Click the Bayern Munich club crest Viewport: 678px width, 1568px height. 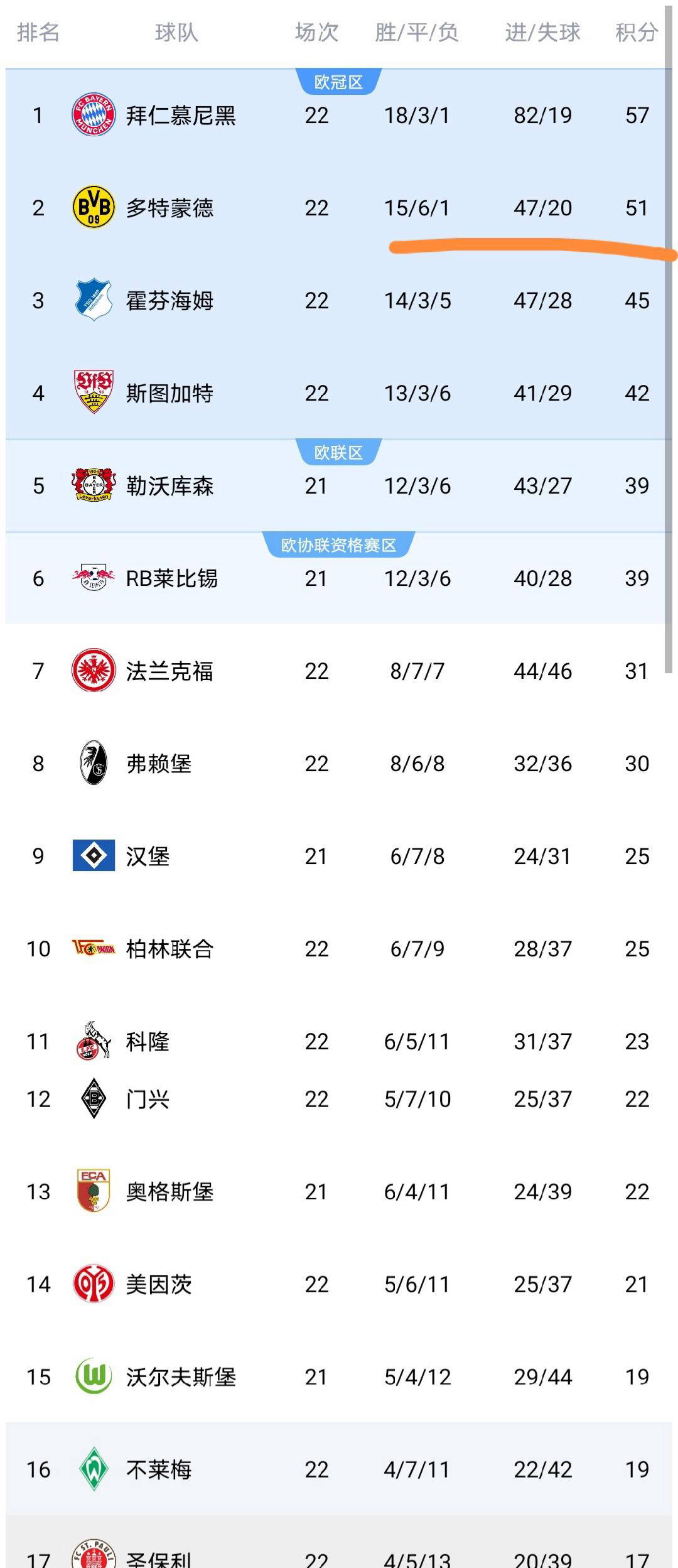pos(94,115)
